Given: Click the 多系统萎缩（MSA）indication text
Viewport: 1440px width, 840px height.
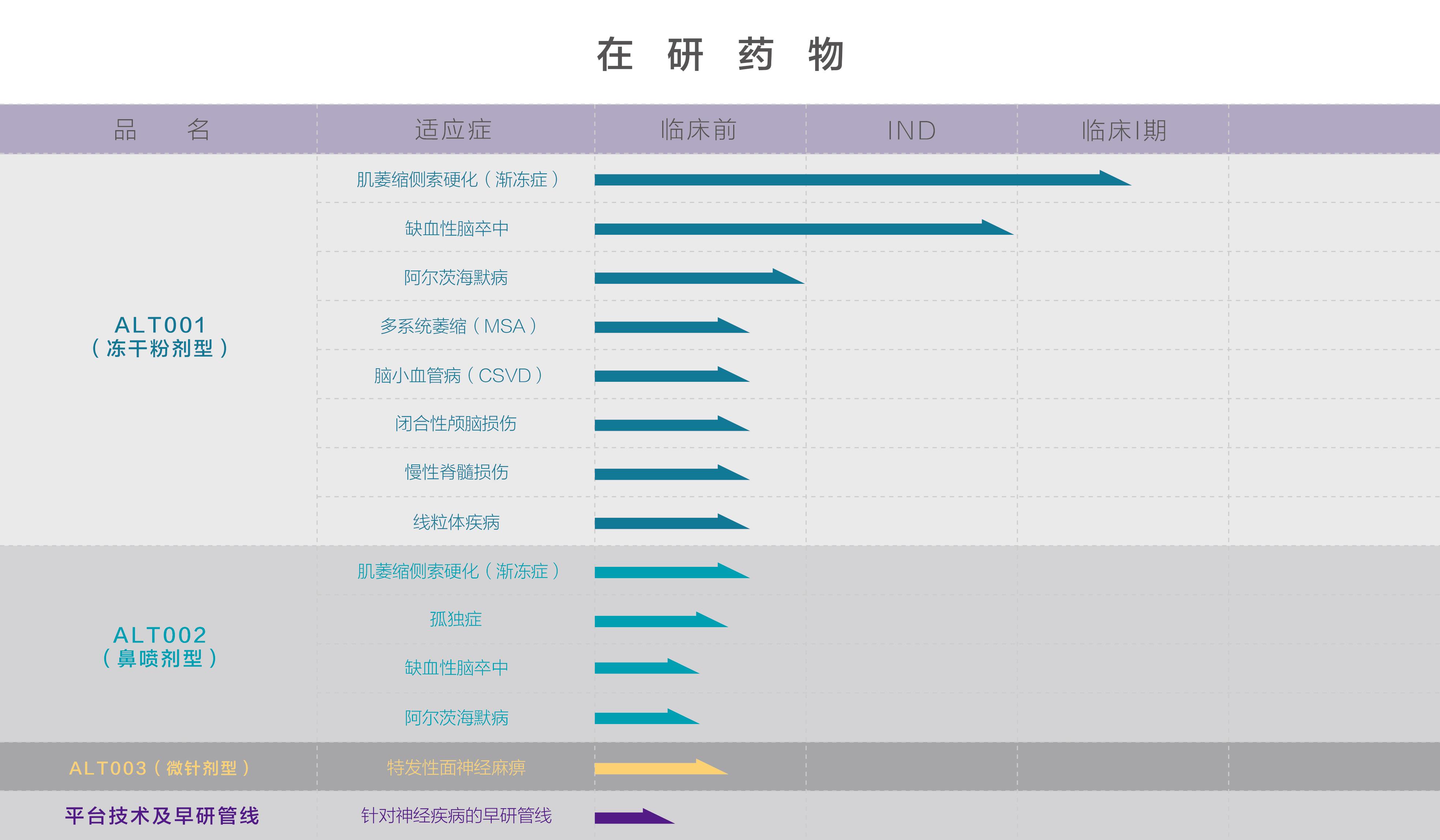Looking at the screenshot, I should [x=458, y=326].
